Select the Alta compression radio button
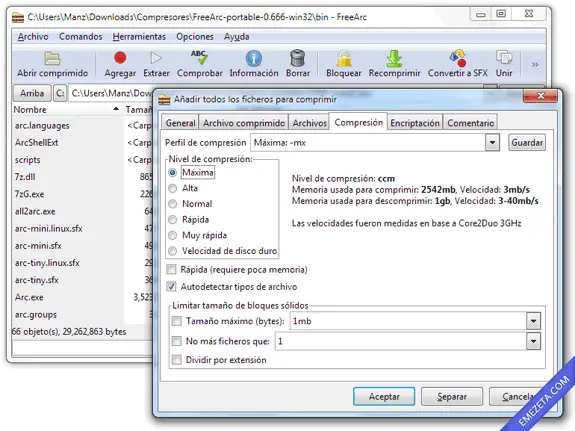 pos(172,188)
